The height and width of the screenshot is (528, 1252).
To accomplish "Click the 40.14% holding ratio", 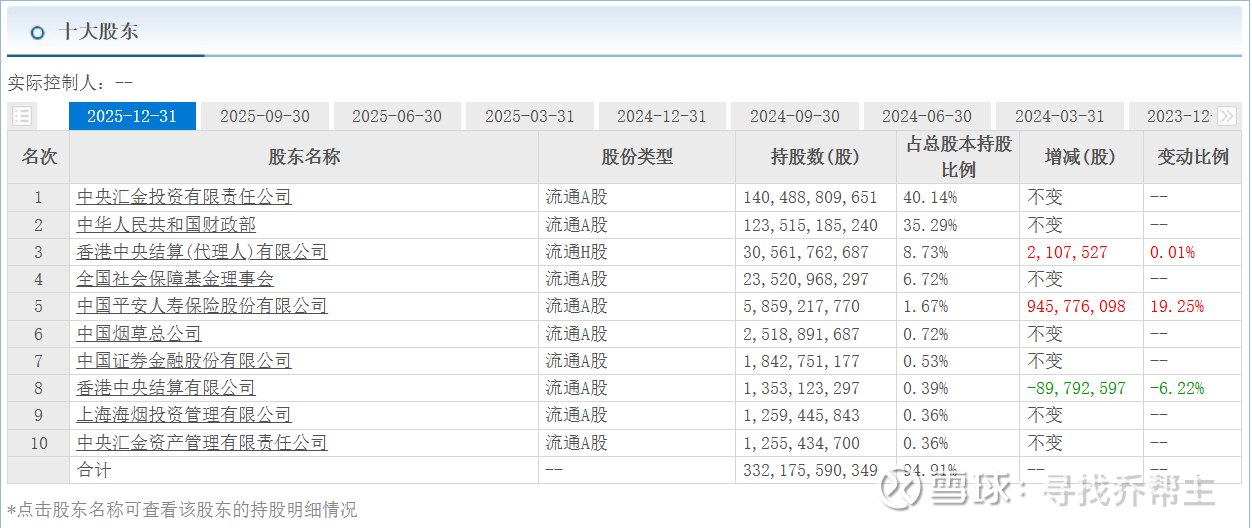I will coord(930,198).
